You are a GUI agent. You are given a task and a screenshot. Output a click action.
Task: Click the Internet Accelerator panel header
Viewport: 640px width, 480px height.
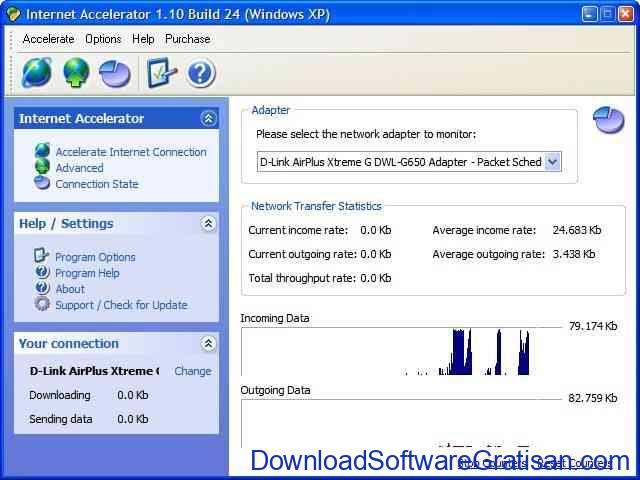[x=116, y=119]
